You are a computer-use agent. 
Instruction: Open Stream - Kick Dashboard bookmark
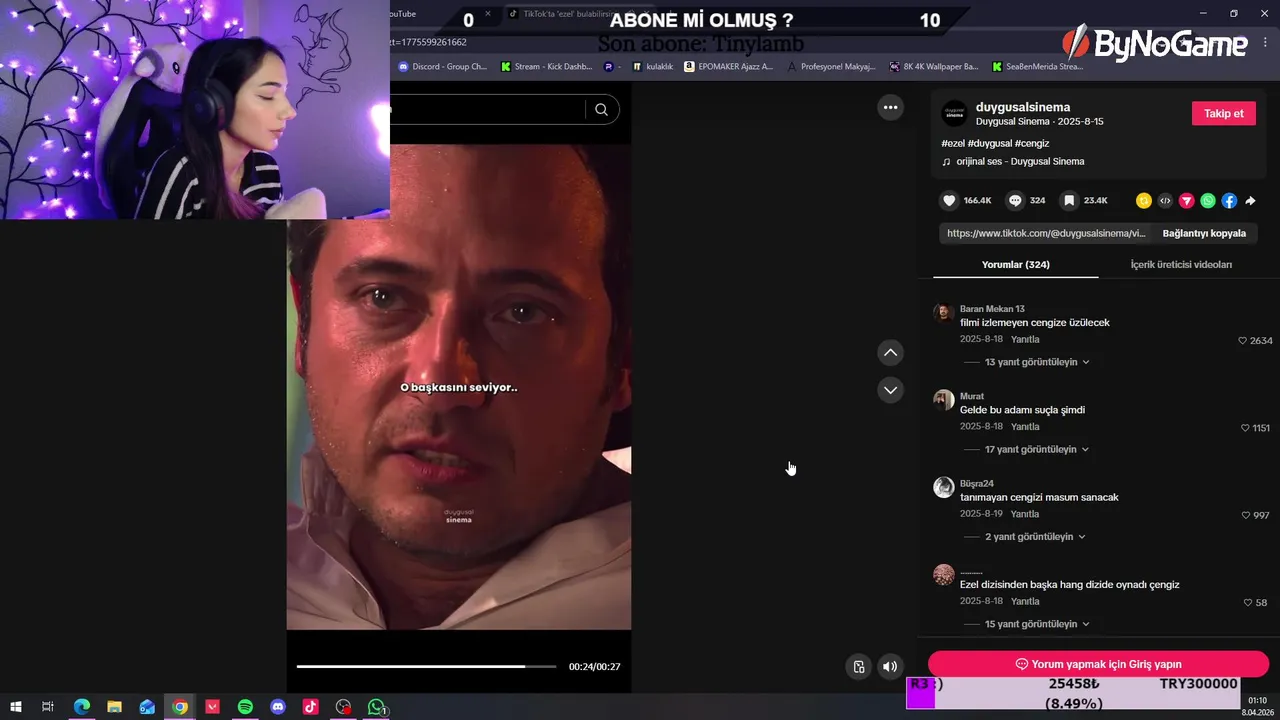tap(546, 67)
